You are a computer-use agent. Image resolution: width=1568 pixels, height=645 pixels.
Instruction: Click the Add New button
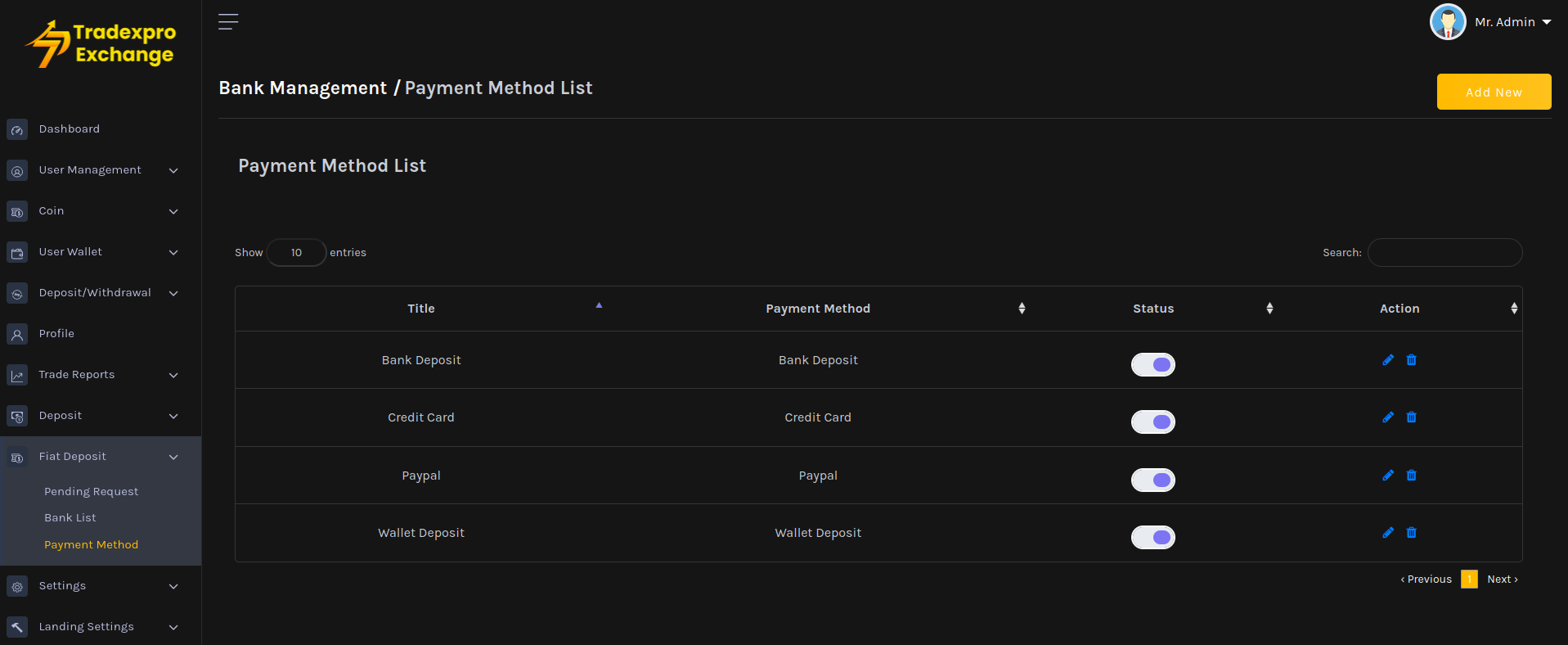(1493, 92)
